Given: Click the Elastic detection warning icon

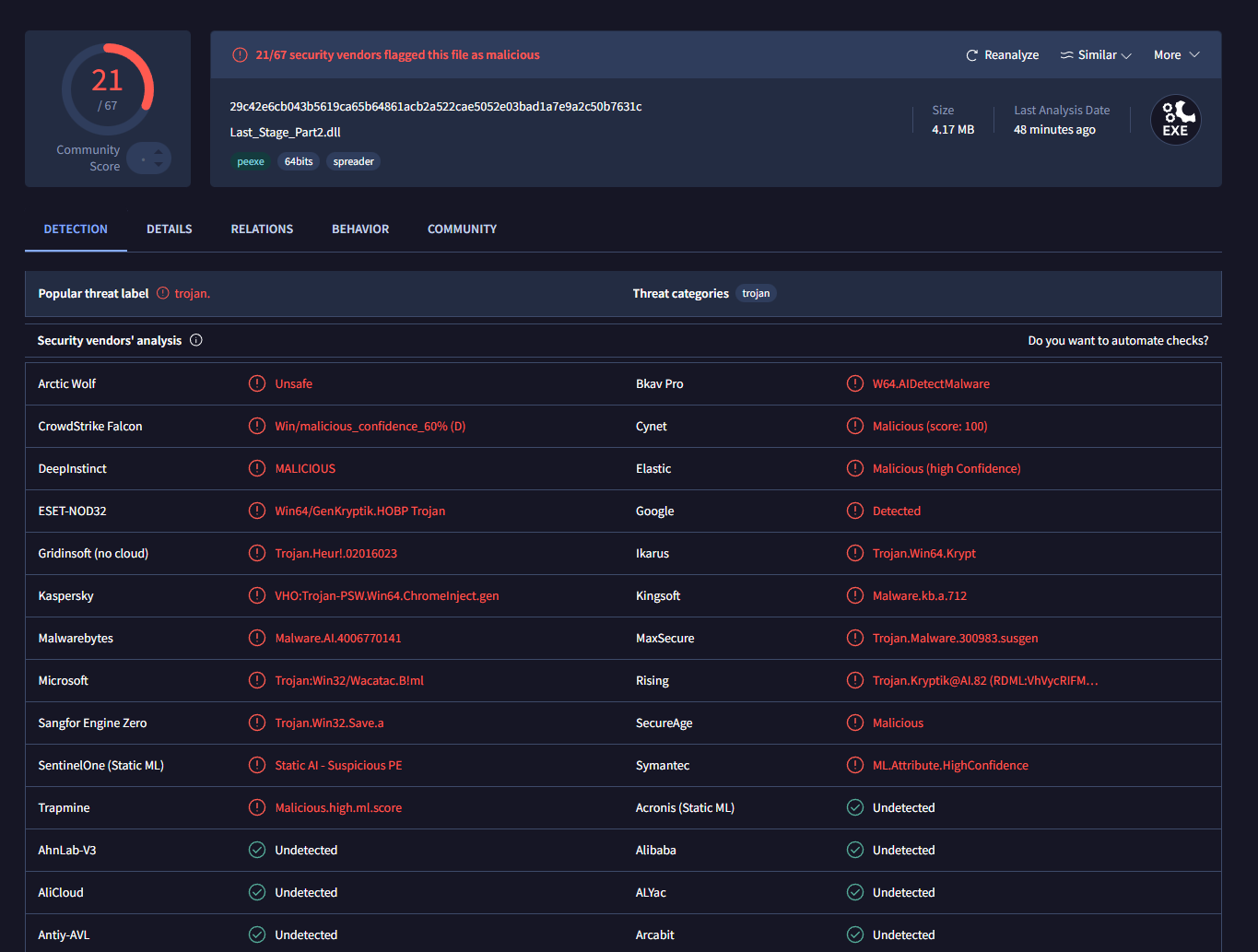Looking at the screenshot, I should 855,468.
